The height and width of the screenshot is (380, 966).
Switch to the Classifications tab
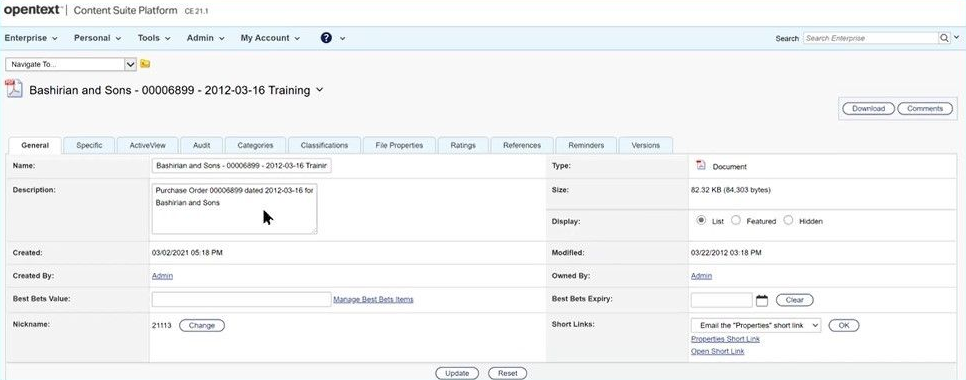click(x=324, y=145)
